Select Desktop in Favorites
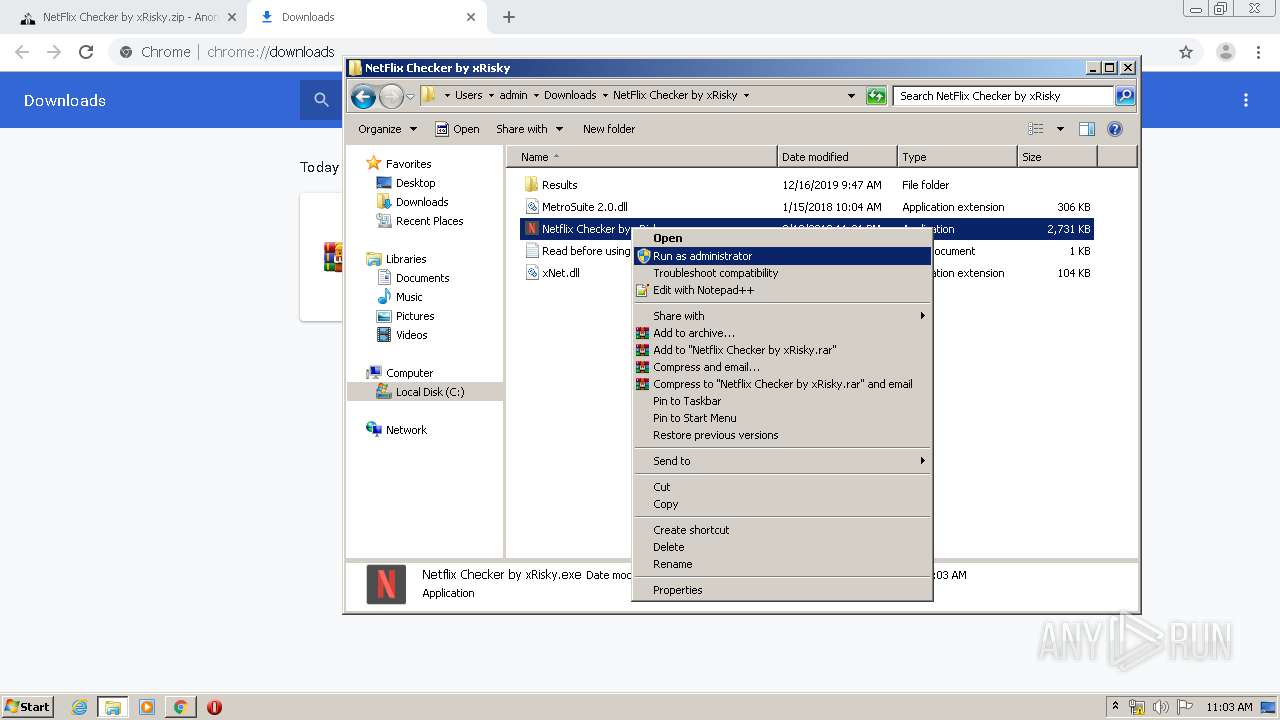The height and width of the screenshot is (720, 1280). tap(415, 183)
